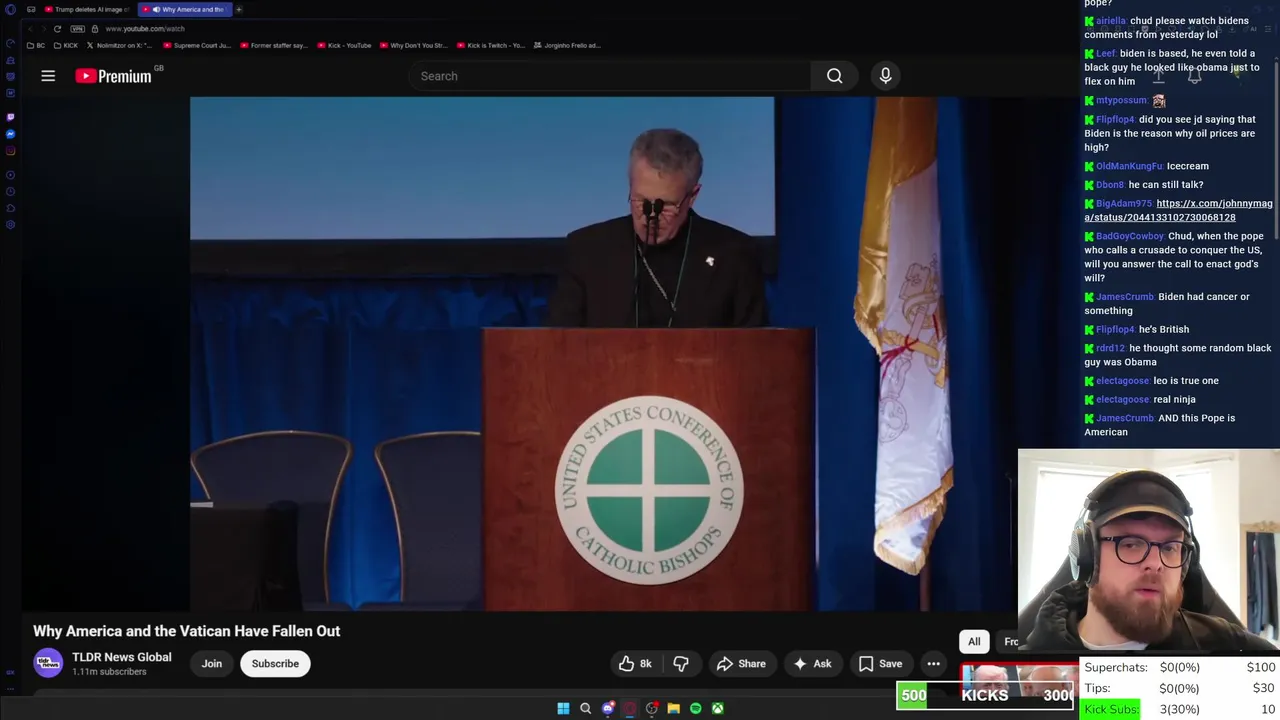The image size is (1280, 720).
Task: Open Windows Start menu
Action: 563,709
